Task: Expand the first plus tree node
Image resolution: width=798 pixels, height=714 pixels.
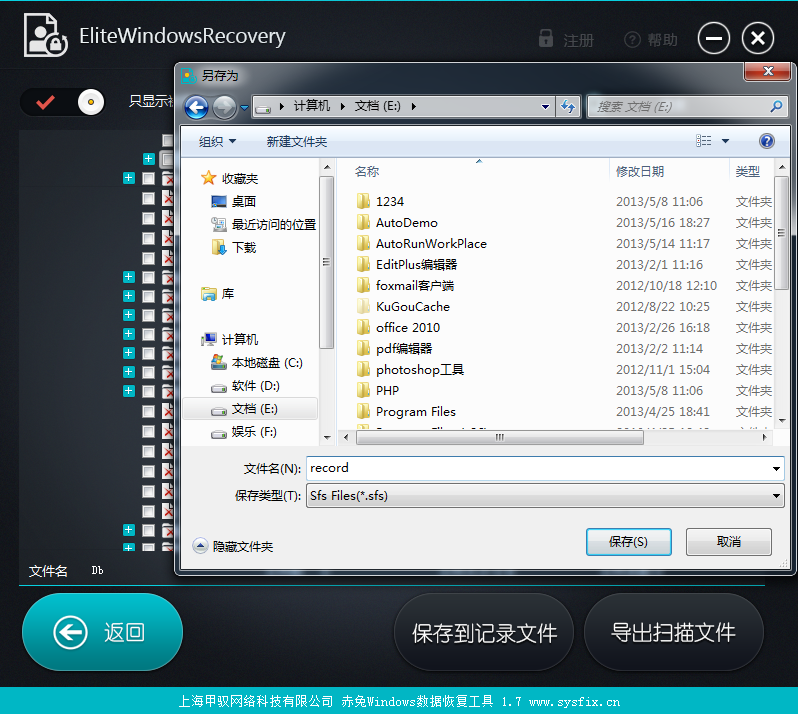Action: [149, 159]
